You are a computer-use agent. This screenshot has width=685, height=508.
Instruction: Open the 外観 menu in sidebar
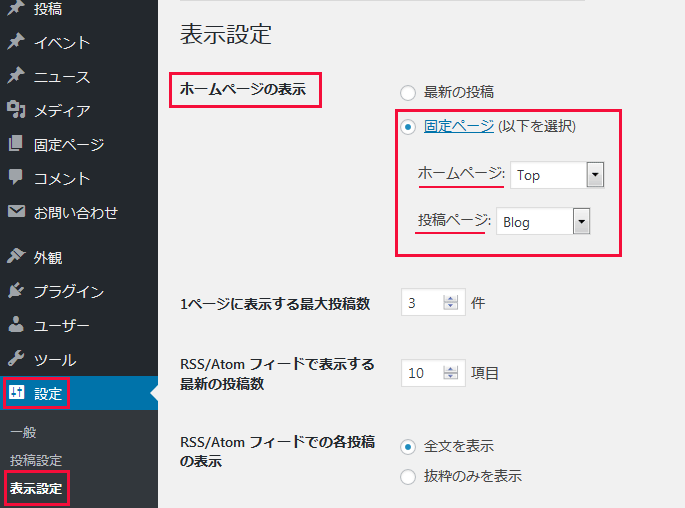click(x=48, y=257)
